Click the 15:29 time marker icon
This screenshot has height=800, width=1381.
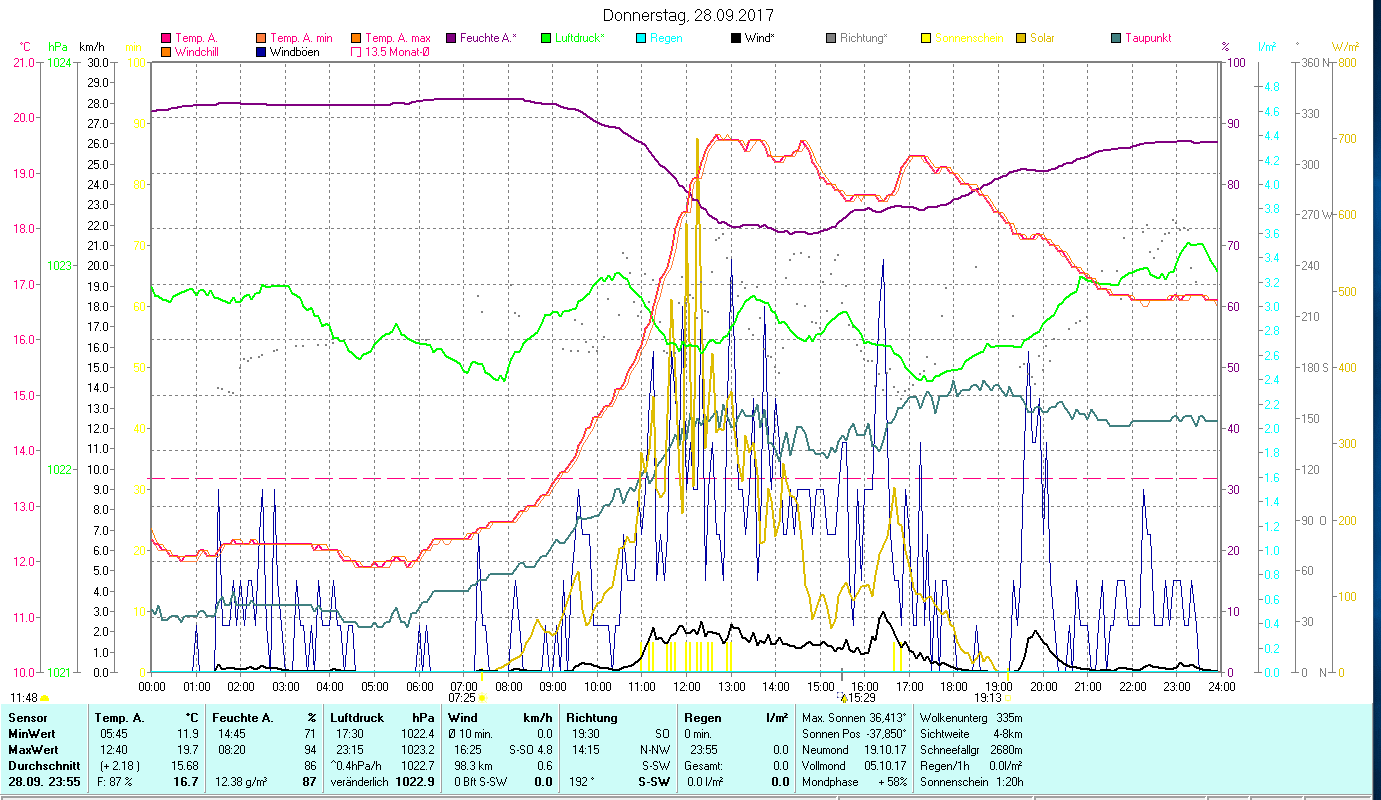pyautogui.click(x=844, y=697)
